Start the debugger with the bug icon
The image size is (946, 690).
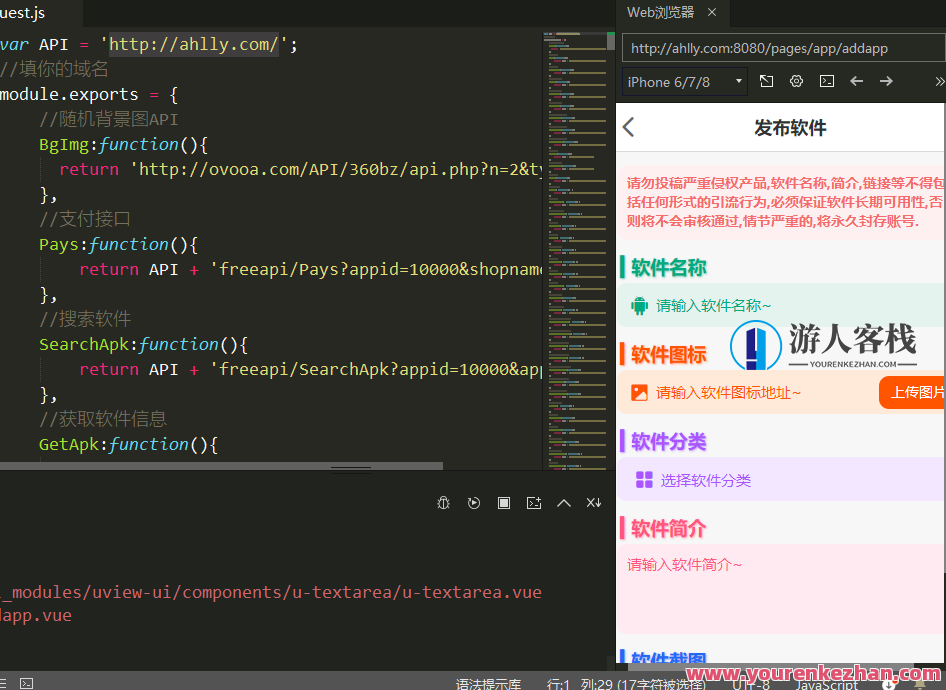tap(443, 503)
